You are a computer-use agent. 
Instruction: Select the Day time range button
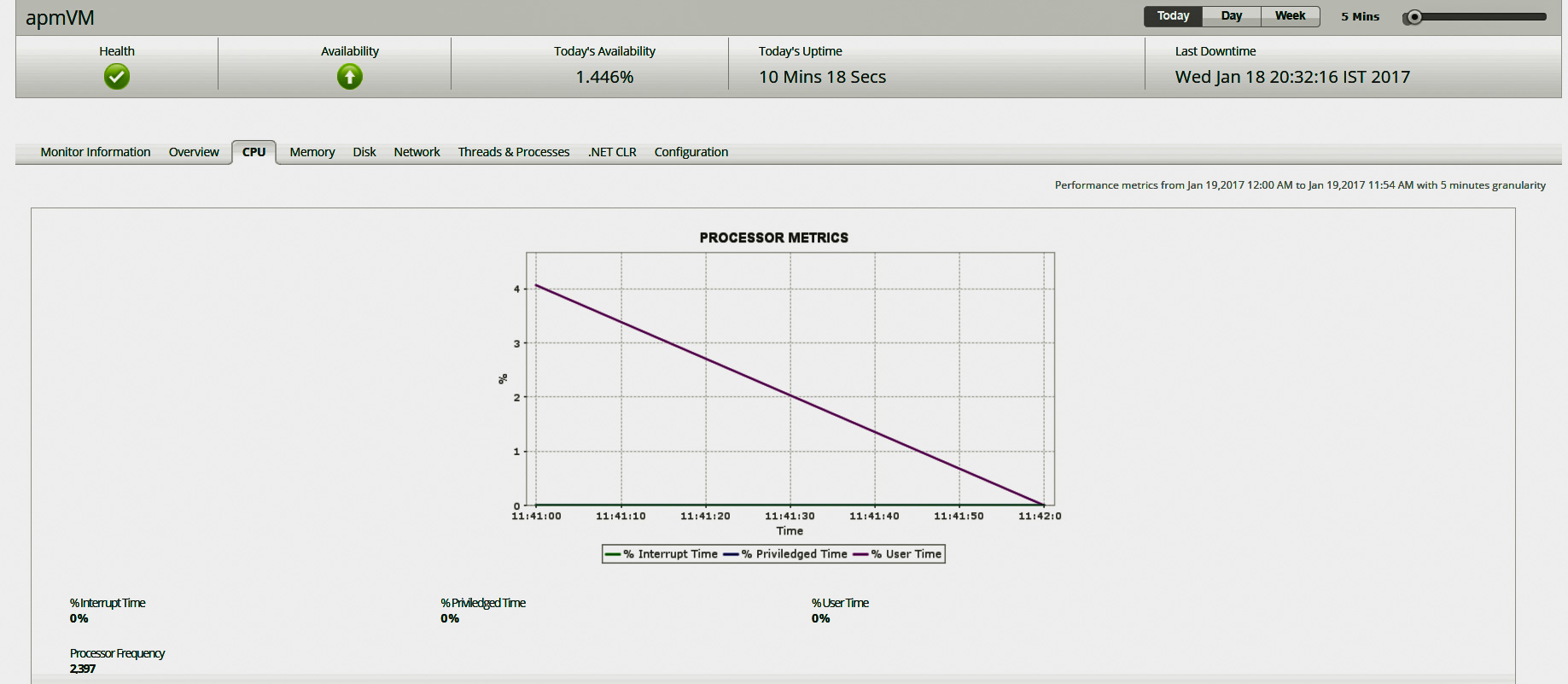click(x=1232, y=16)
